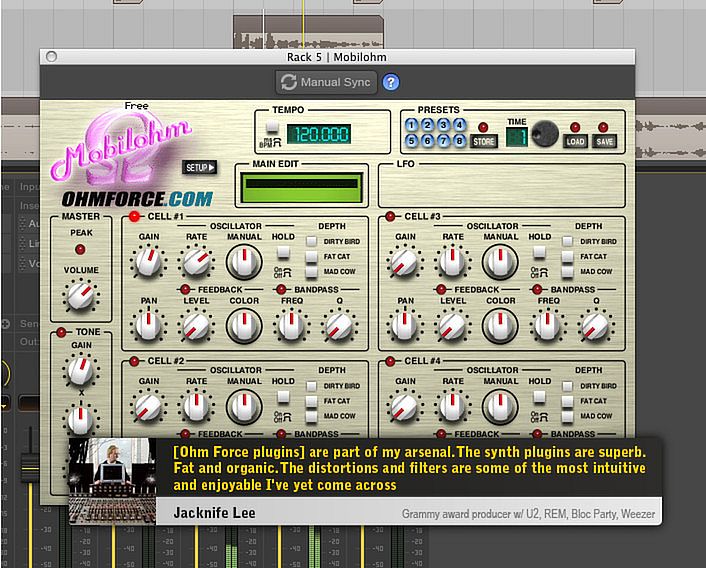Screen dimensions: 706x568
Task: Toggle Cell #1 HOLD button
Action: coord(283,252)
